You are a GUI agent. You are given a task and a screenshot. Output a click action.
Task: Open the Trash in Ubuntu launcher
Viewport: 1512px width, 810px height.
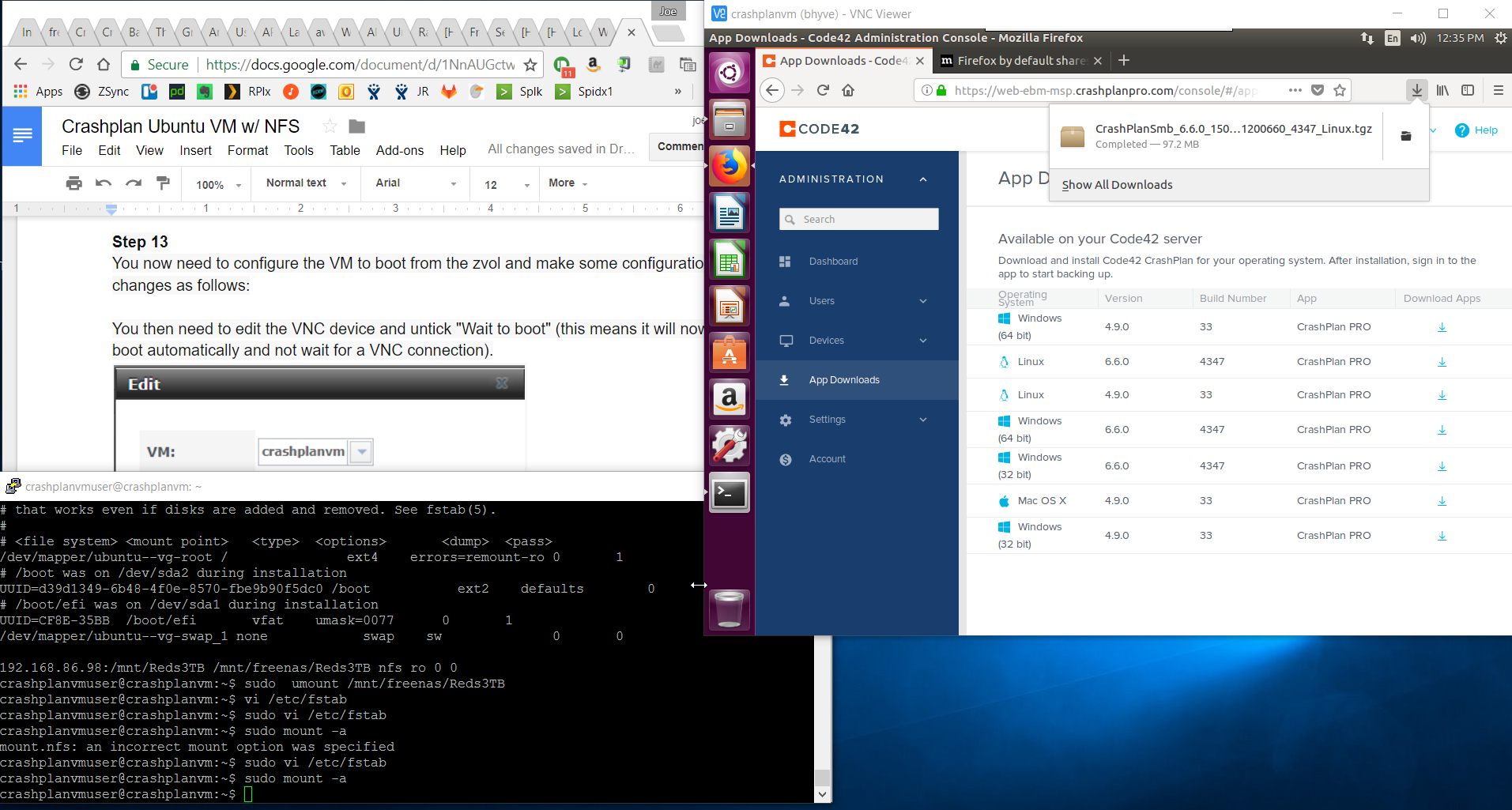tap(730, 609)
